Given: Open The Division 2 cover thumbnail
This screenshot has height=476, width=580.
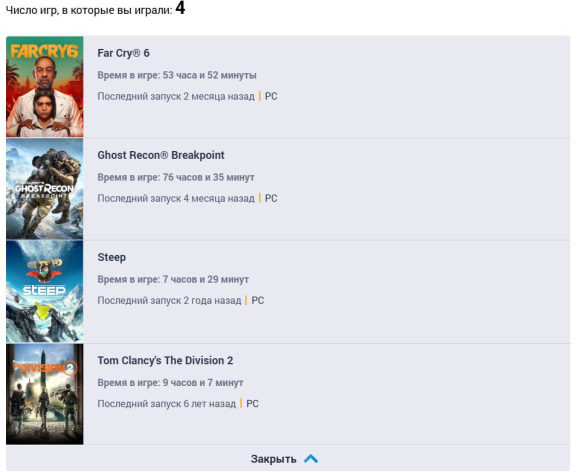Looking at the screenshot, I should tap(45, 394).
